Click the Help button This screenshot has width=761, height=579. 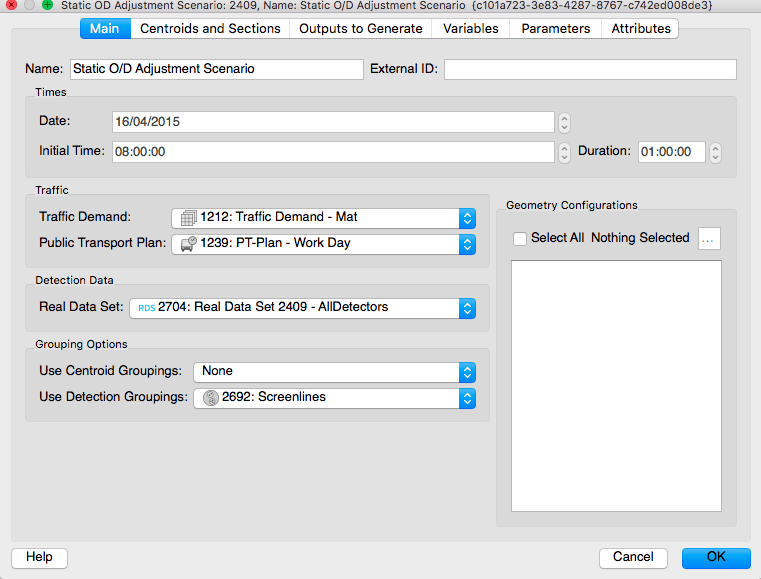click(39, 558)
